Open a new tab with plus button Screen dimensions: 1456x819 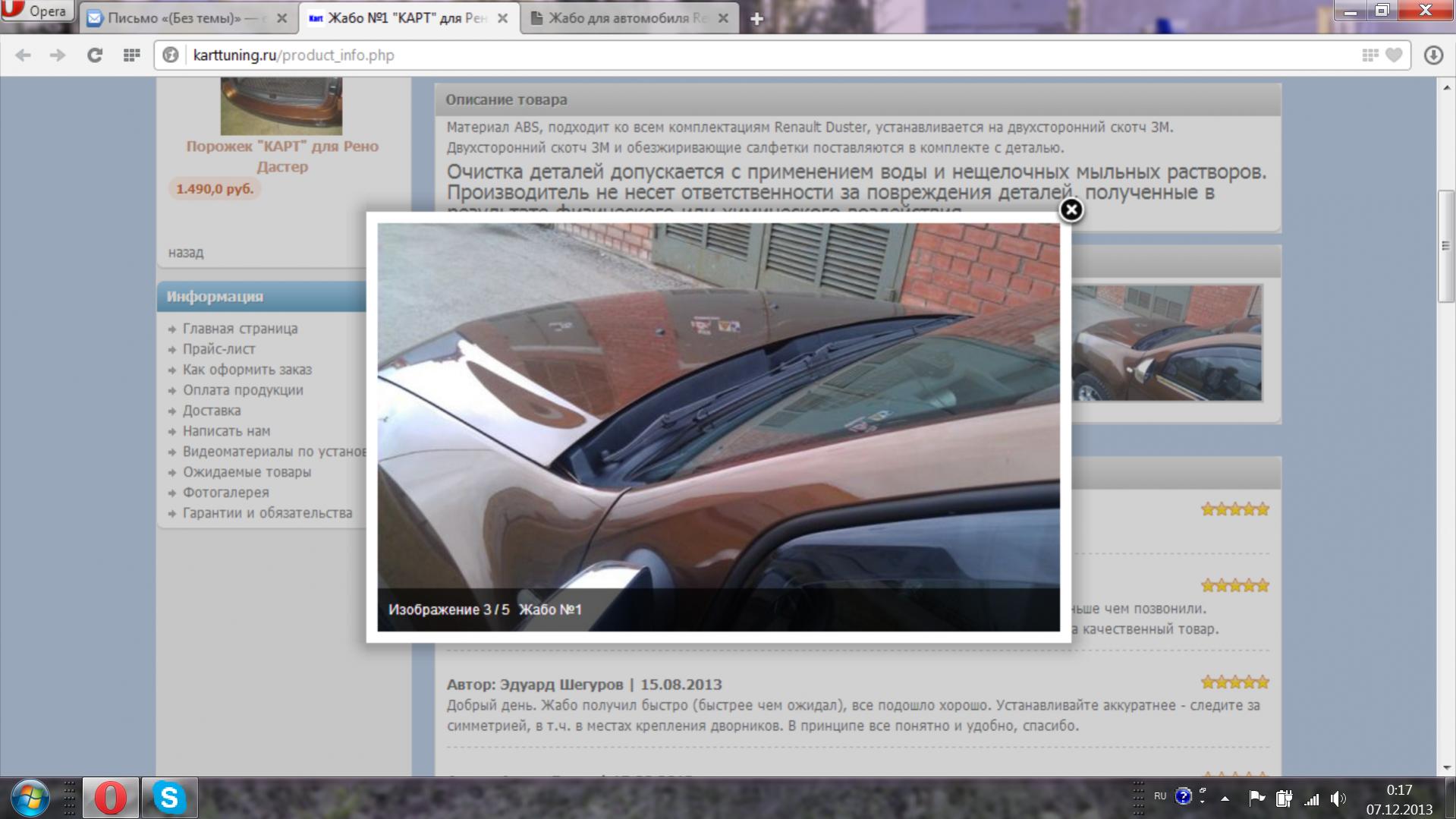[x=756, y=19]
